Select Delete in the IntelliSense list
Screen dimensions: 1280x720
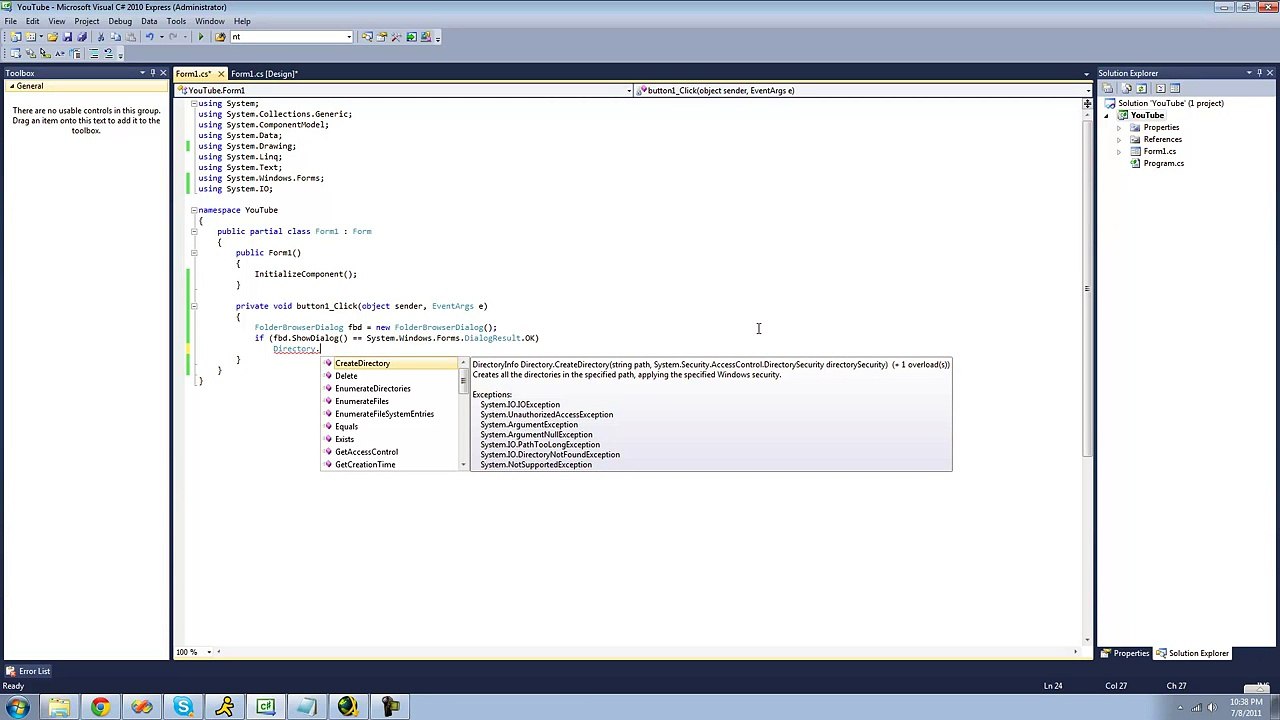click(x=392, y=376)
